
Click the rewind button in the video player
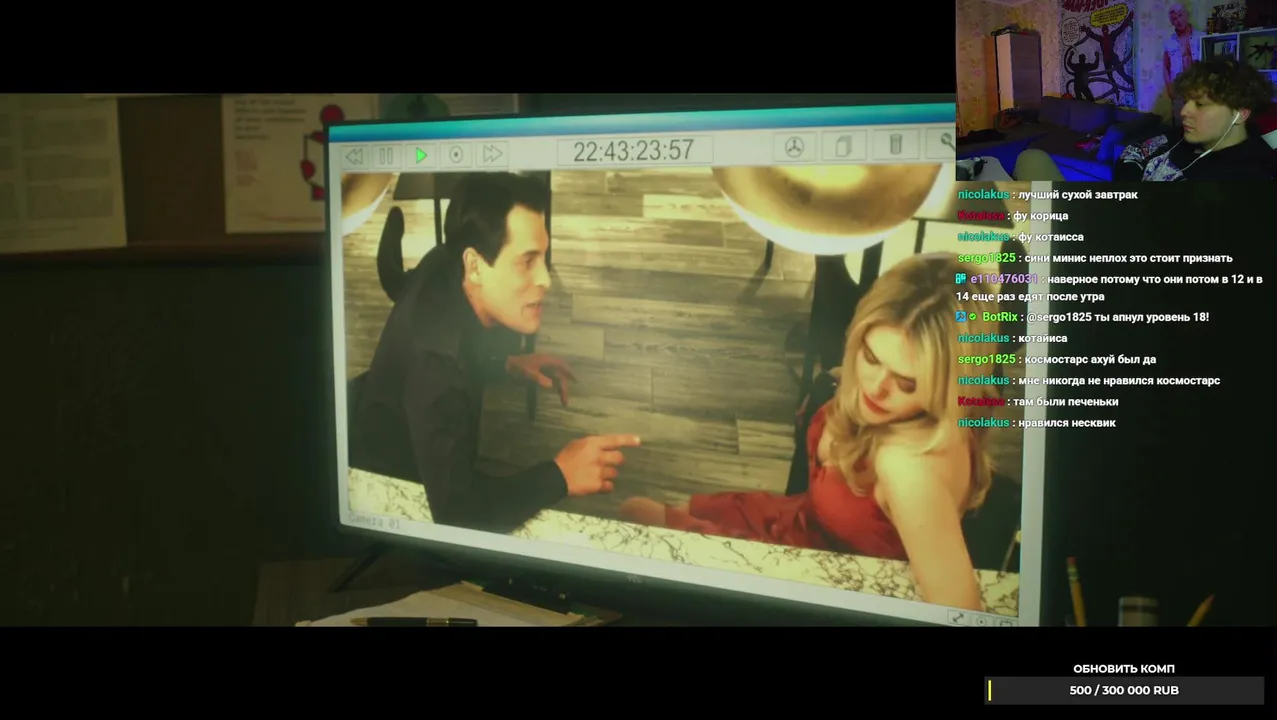(353, 157)
